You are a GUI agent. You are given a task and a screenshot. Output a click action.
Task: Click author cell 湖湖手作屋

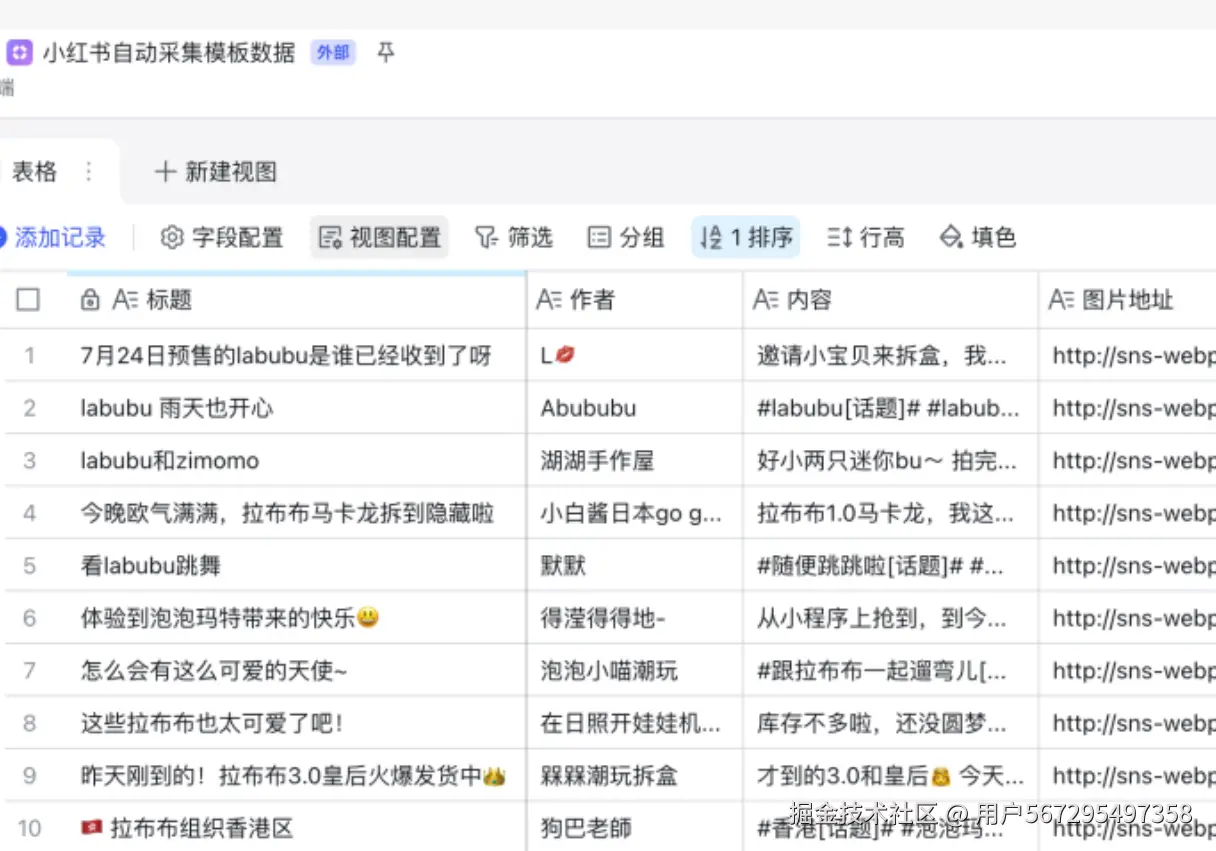pos(634,461)
